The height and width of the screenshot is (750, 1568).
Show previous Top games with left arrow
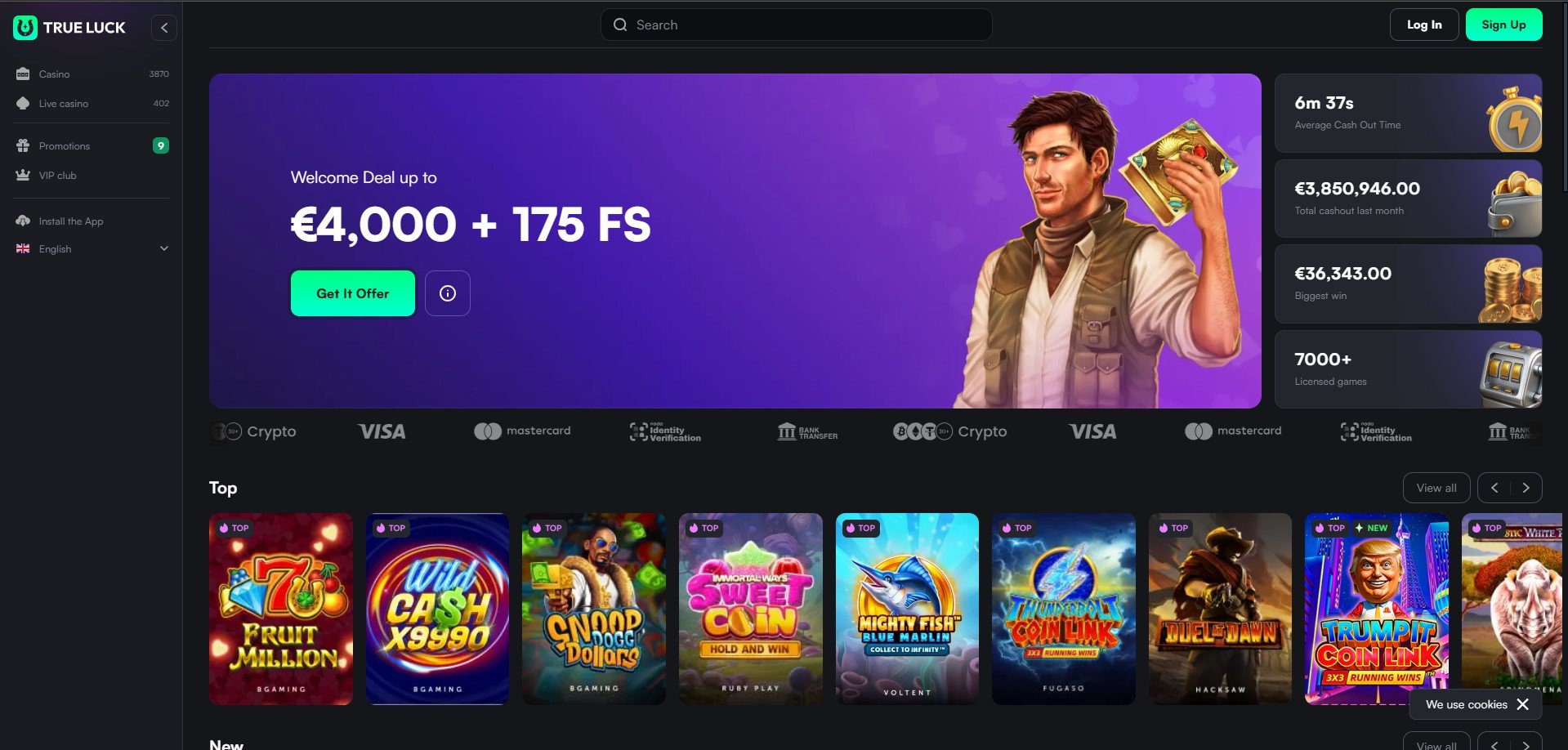click(1494, 488)
